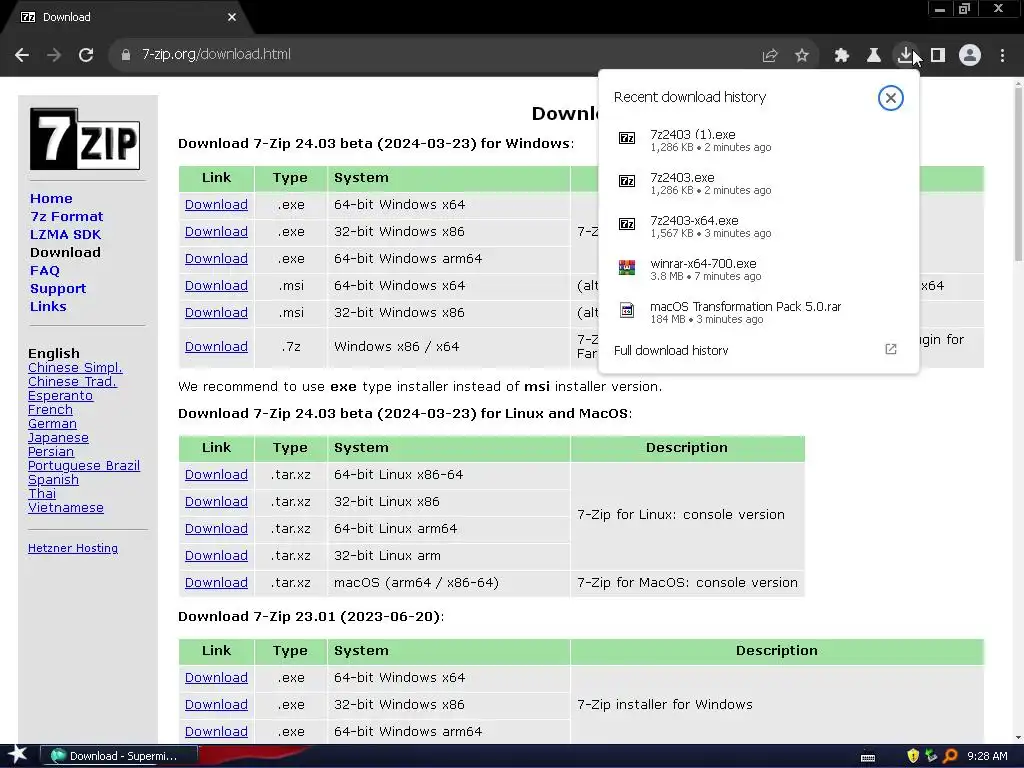The image size is (1024, 768).
Task: Open the Home sidebar link
Action: point(51,199)
